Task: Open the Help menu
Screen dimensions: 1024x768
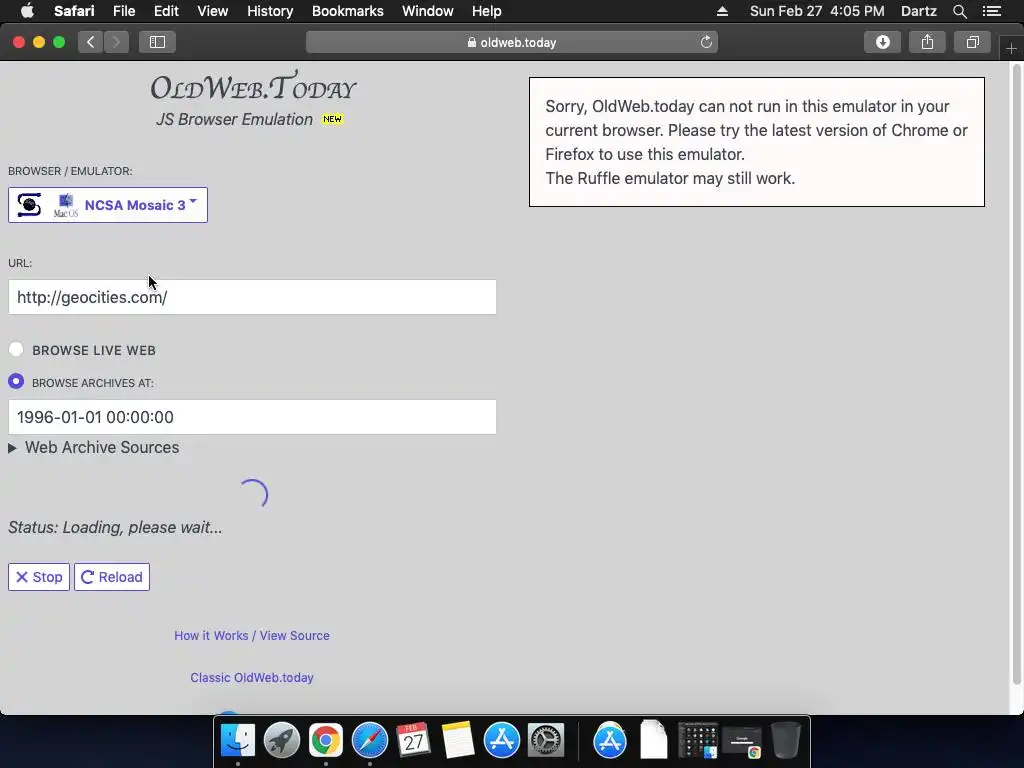Action: 487,11
